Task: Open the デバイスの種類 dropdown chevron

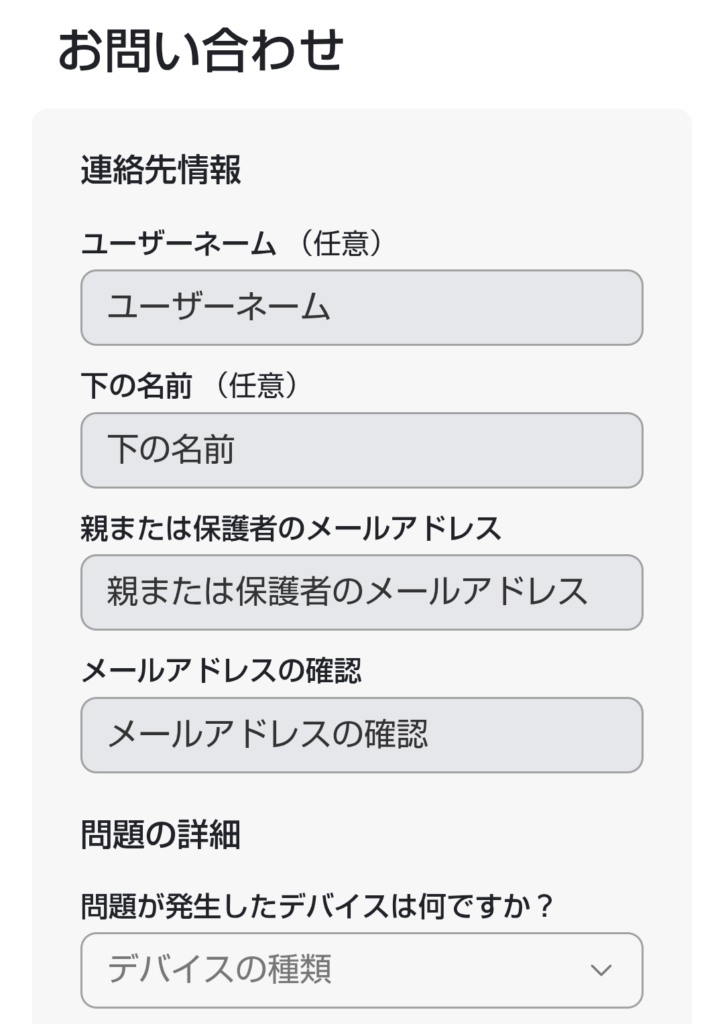Action: click(600, 969)
